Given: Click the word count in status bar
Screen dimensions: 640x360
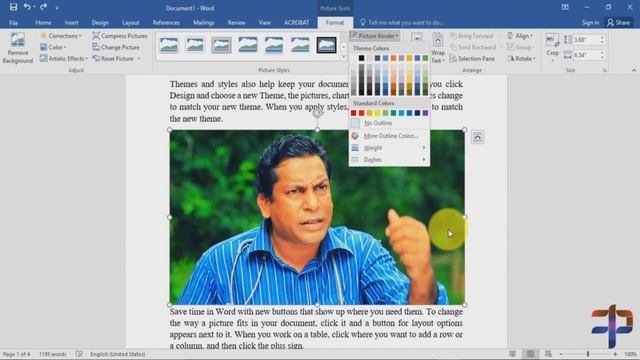Looking at the screenshot, I should 53,354.
